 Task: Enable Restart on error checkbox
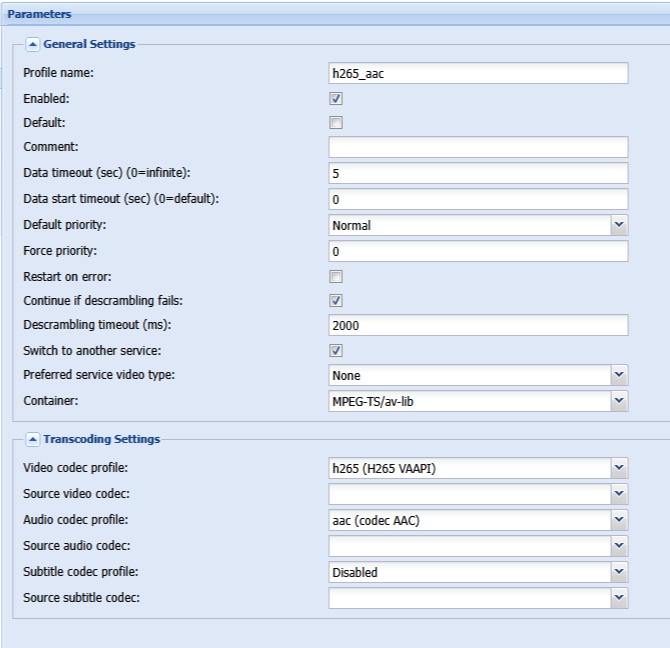(336, 277)
